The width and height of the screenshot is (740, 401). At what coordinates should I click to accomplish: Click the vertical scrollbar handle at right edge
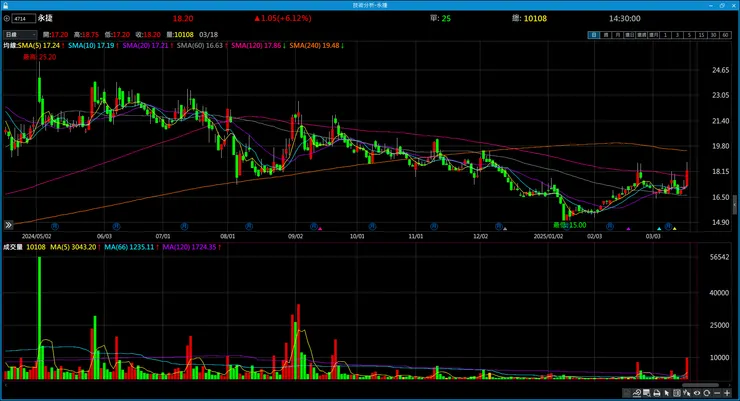point(735,204)
